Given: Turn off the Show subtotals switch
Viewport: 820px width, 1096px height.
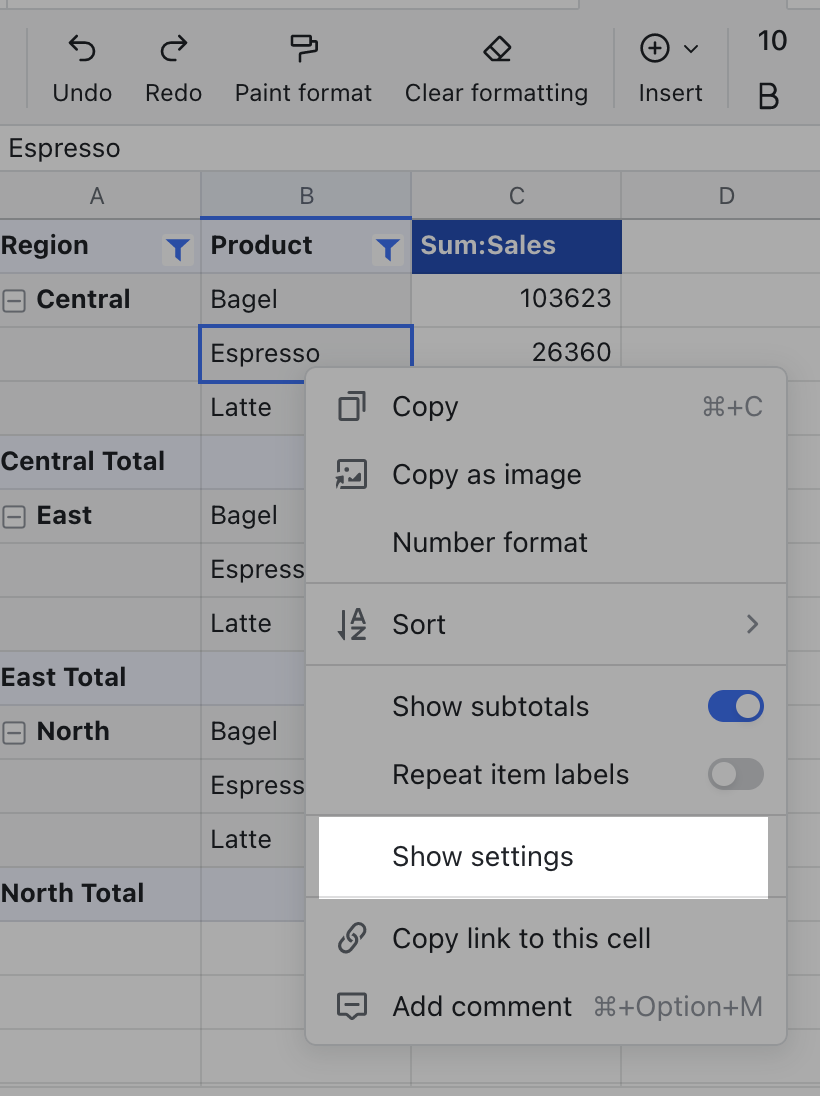Looking at the screenshot, I should [x=735, y=707].
